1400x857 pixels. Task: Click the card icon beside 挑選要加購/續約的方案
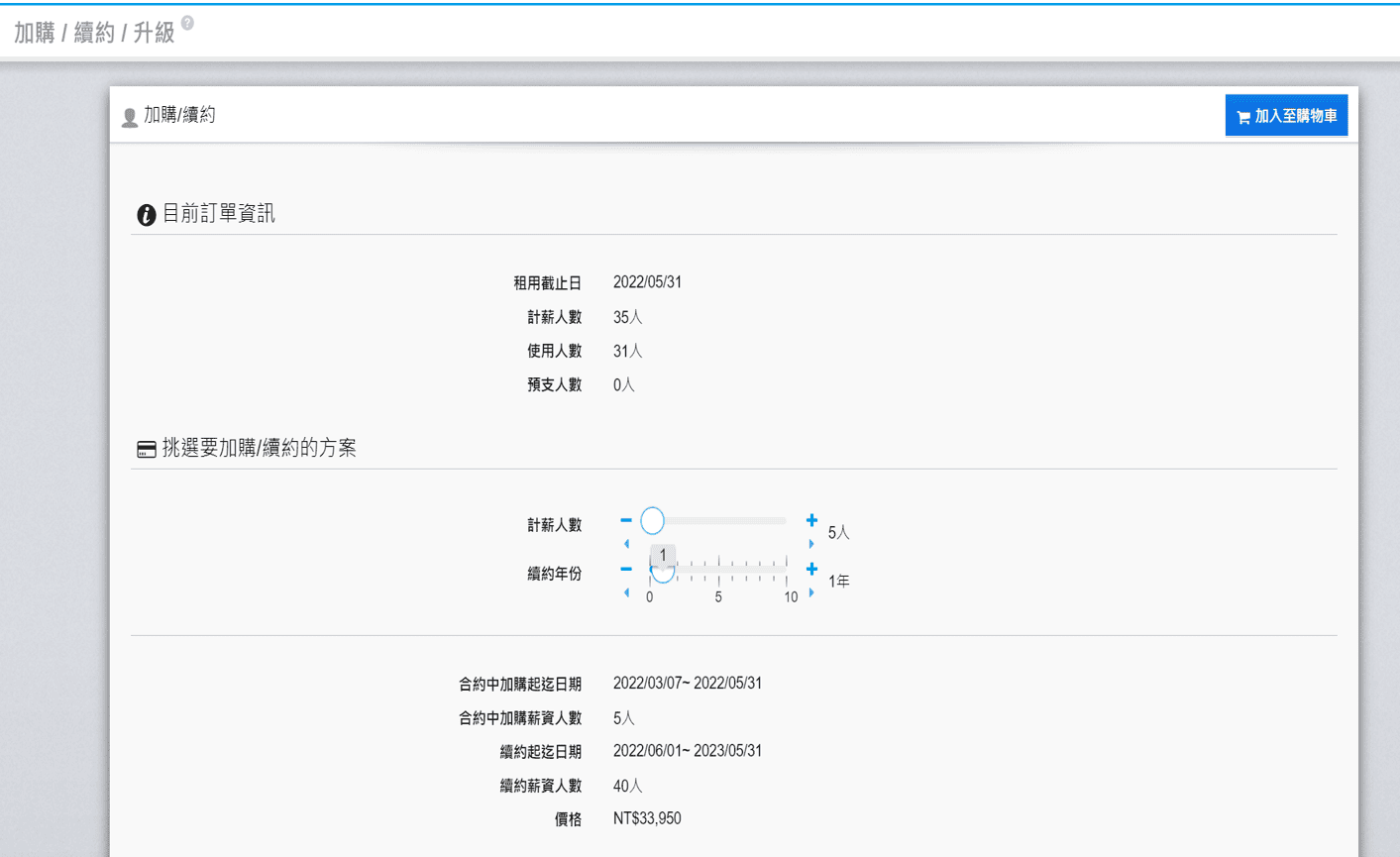pyautogui.click(x=147, y=450)
